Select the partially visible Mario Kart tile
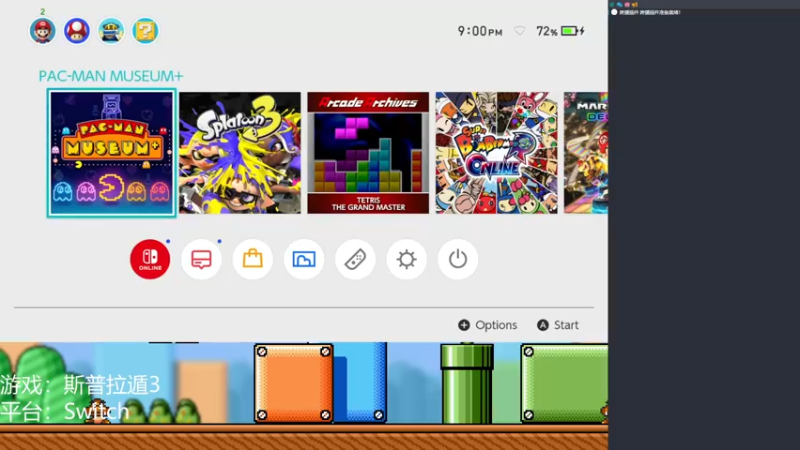This screenshot has height=450, width=800. coord(586,153)
